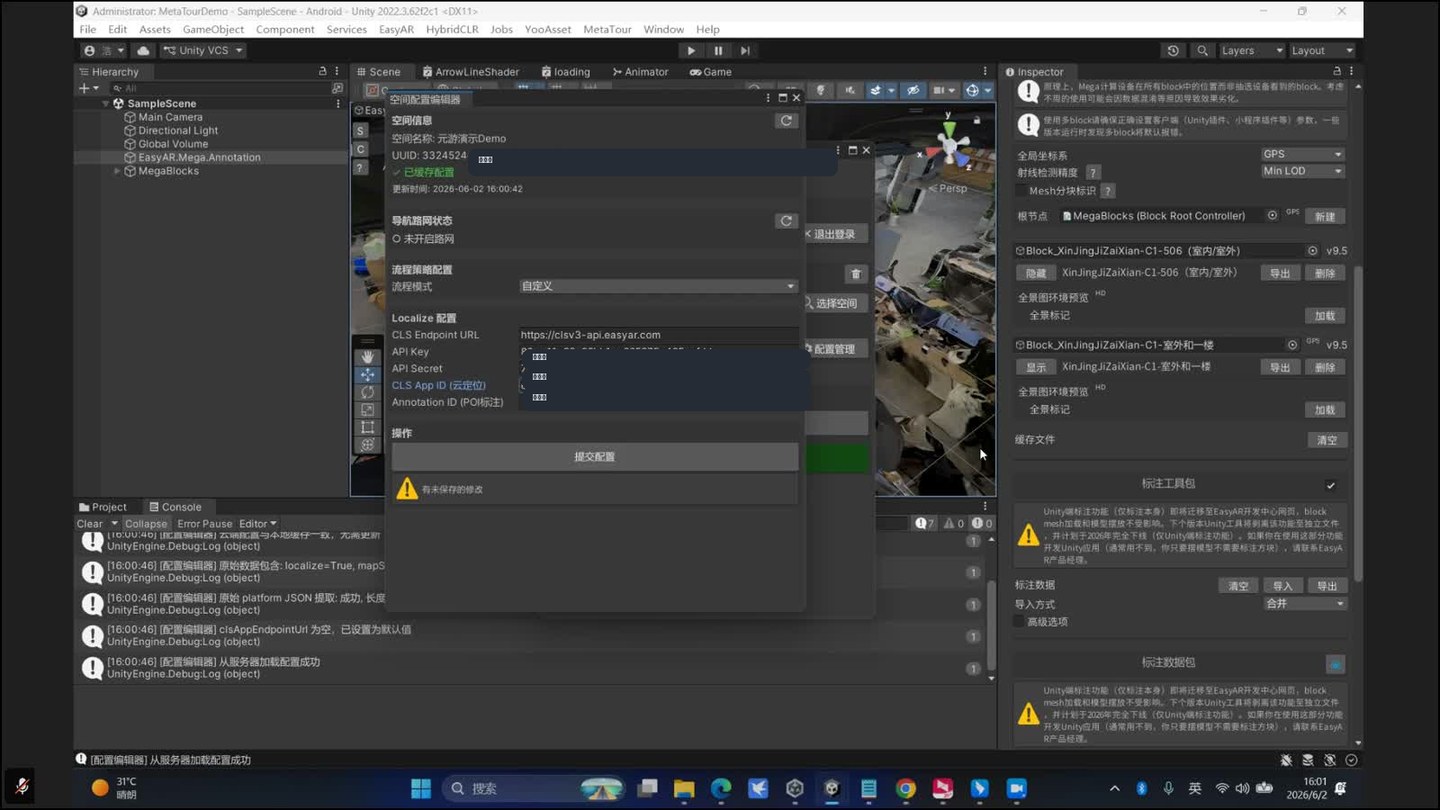Image resolution: width=1440 pixels, height=810 pixels.
Task: Switch to the loading tab
Action: tap(565, 72)
